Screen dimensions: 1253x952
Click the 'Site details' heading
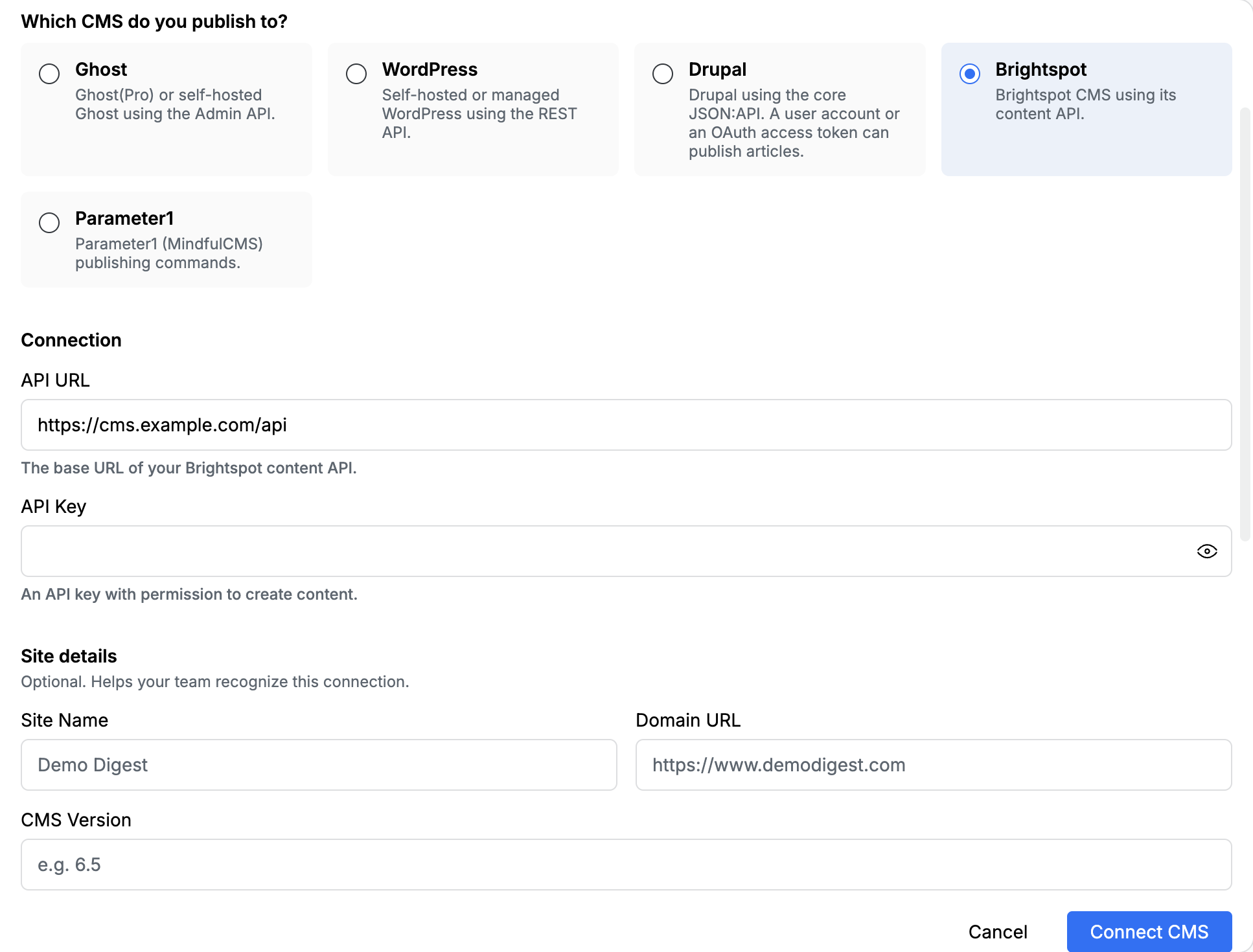(69, 656)
